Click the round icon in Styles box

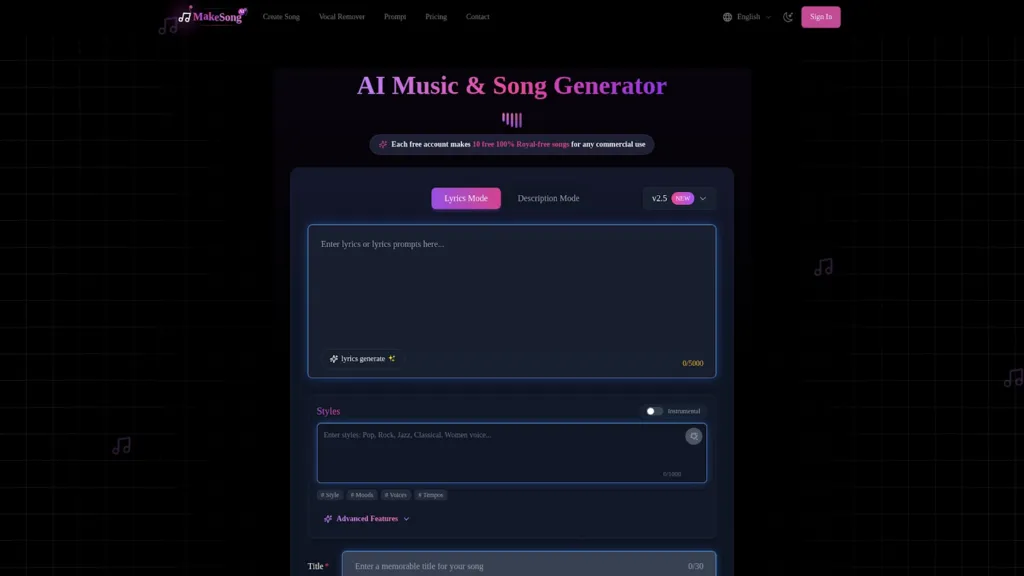coord(694,436)
